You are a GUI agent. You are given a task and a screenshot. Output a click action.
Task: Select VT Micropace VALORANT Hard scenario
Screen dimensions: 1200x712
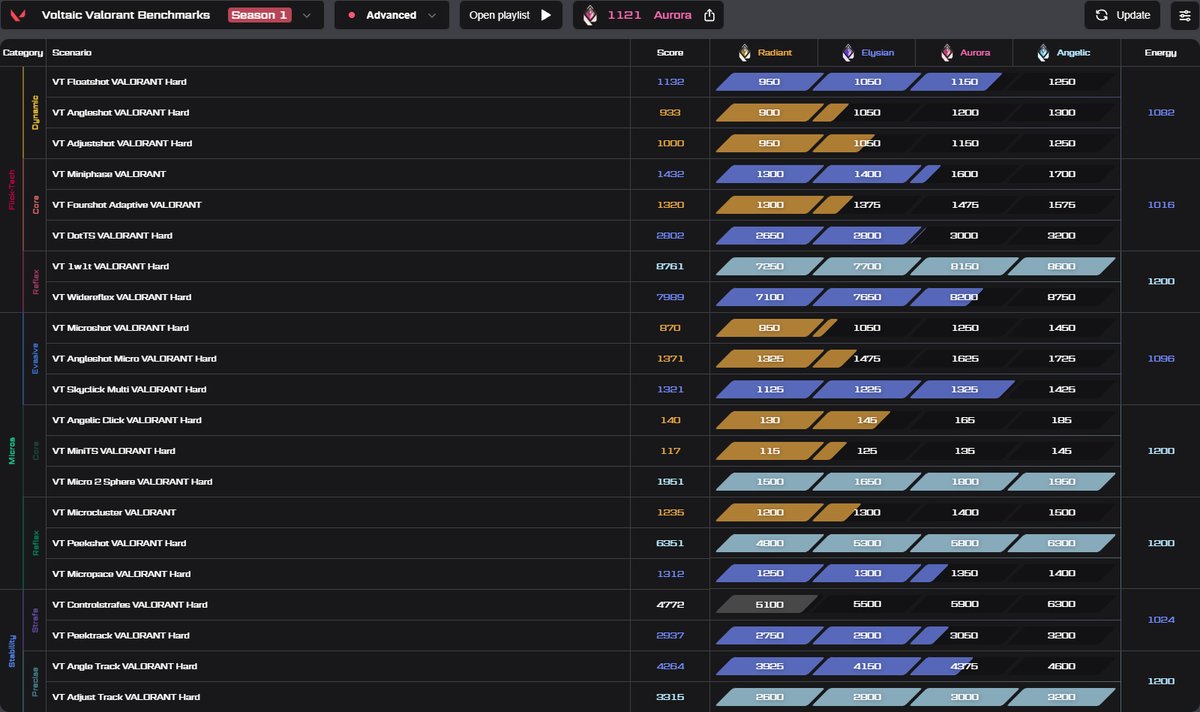(121, 574)
